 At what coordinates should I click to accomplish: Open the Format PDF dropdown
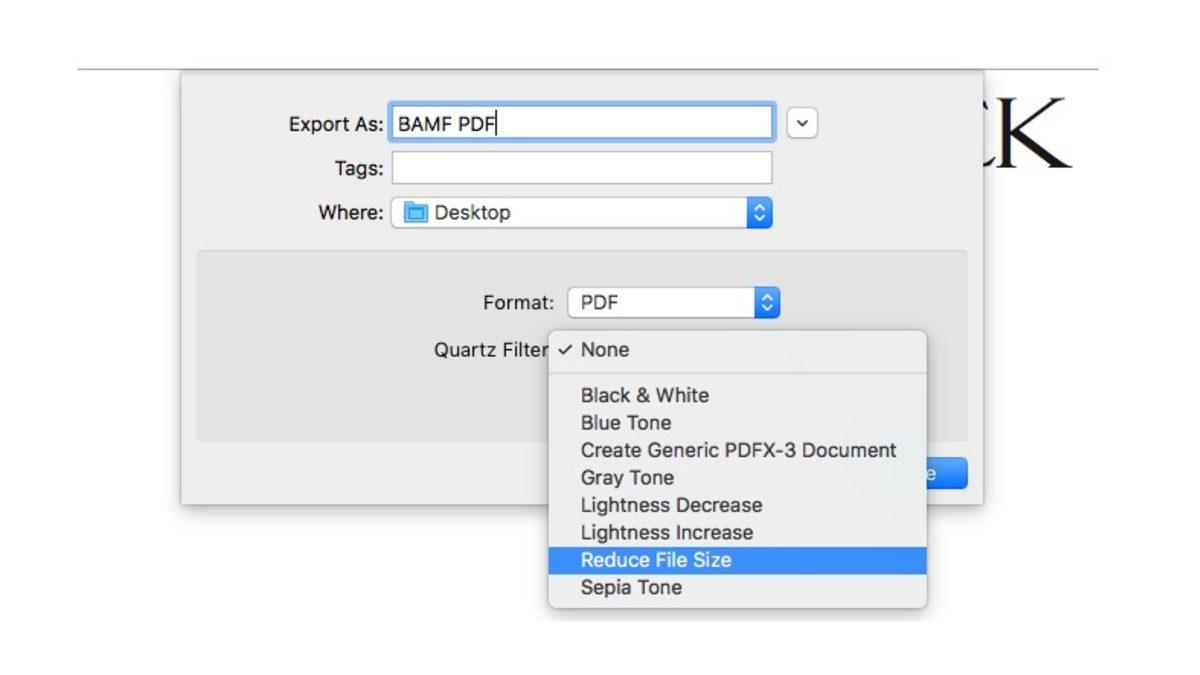click(x=672, y=303)
